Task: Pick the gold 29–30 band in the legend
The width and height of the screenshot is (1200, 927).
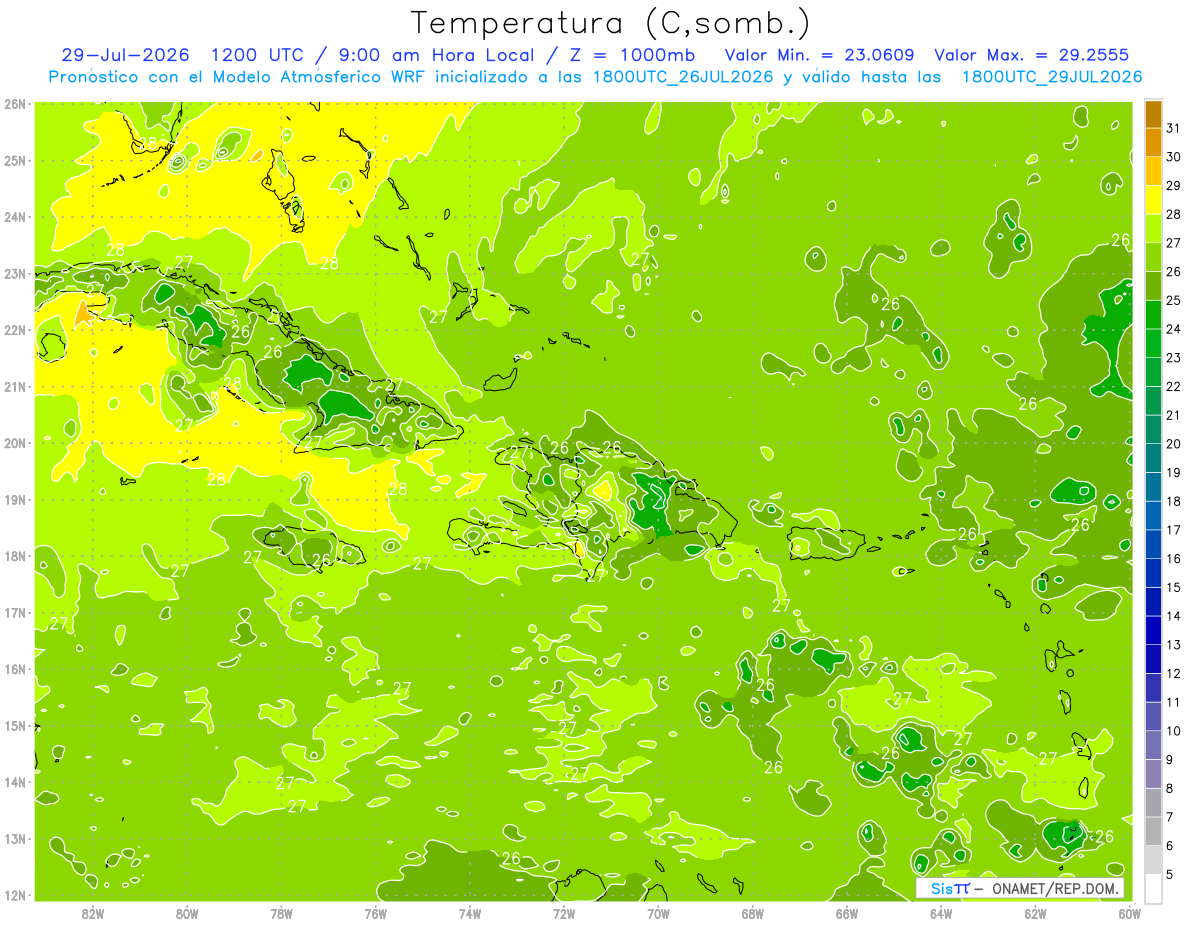Action: 1153,171
